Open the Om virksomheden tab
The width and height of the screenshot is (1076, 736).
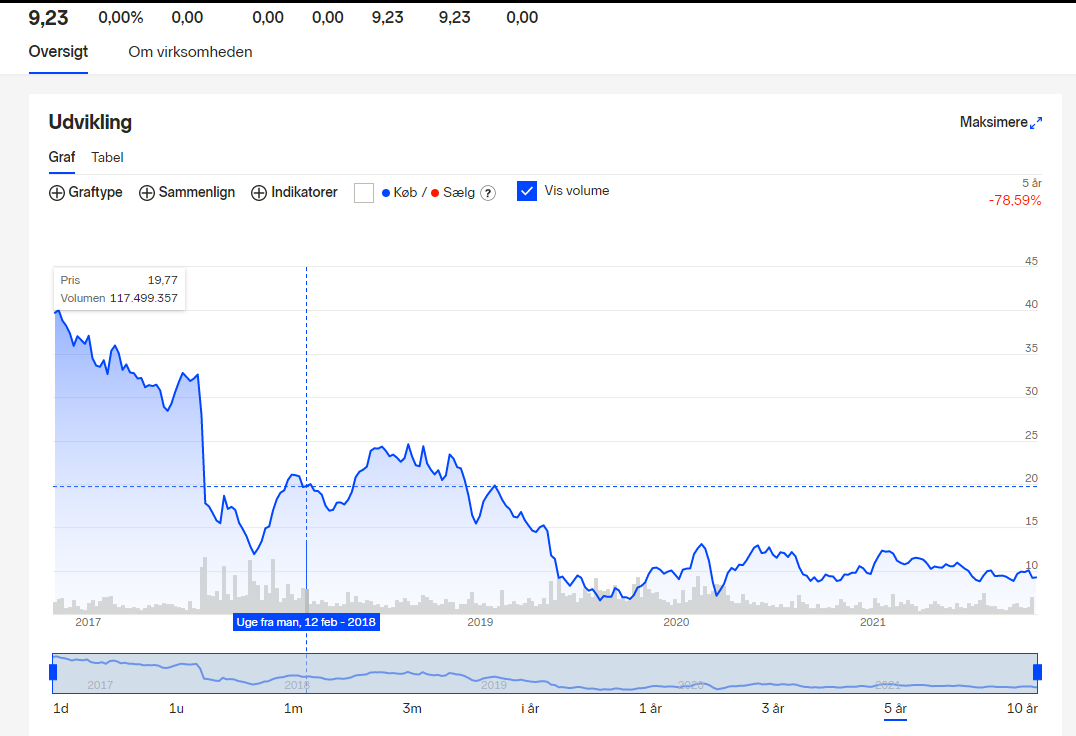(x=190, y=52)
